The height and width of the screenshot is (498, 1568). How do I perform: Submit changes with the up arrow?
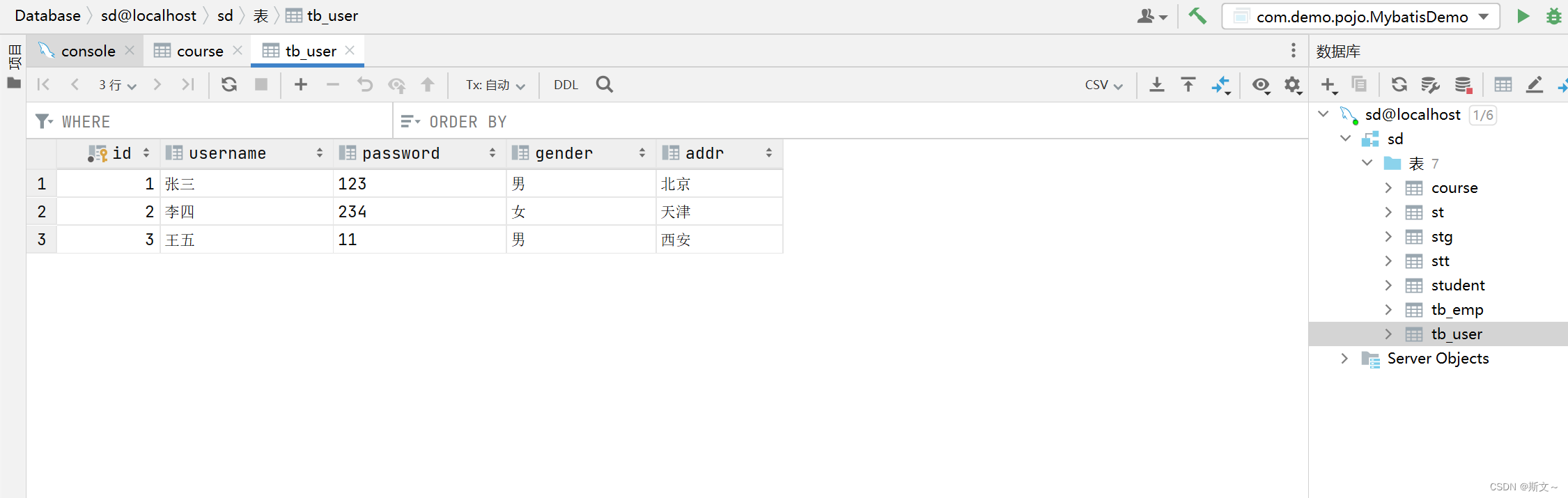coord(428,84)
